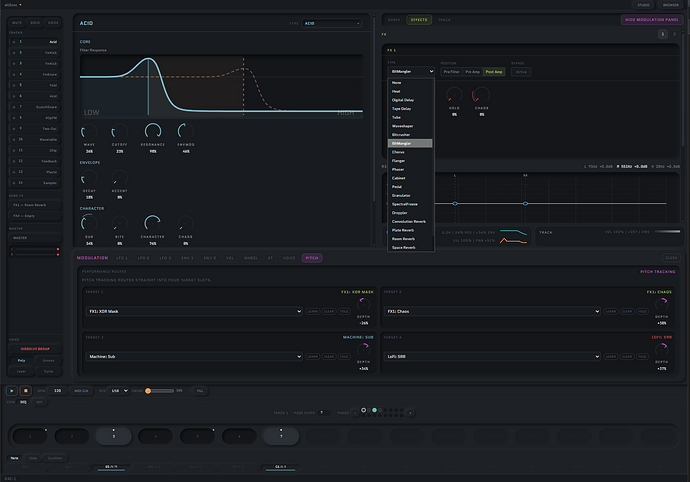Open the Pitch modulation tab

tap(312, 258)
